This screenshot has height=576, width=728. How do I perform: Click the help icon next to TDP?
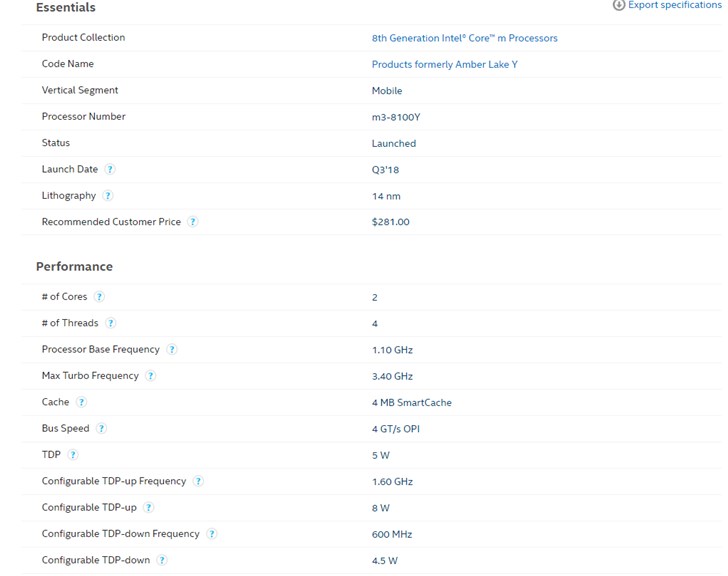pos(73,455)
